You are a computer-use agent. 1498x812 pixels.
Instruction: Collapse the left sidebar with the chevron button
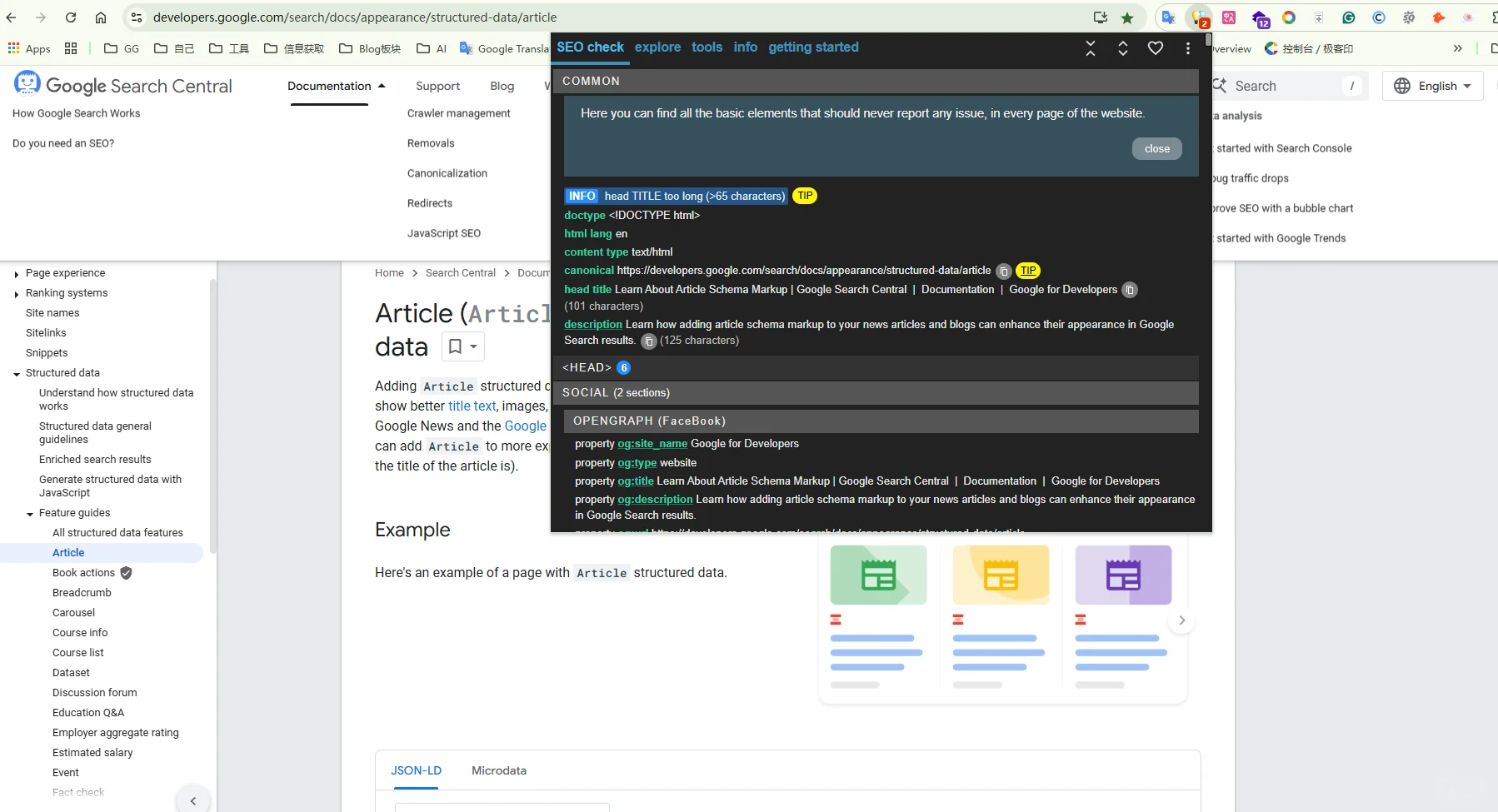(x=193, y=800)
